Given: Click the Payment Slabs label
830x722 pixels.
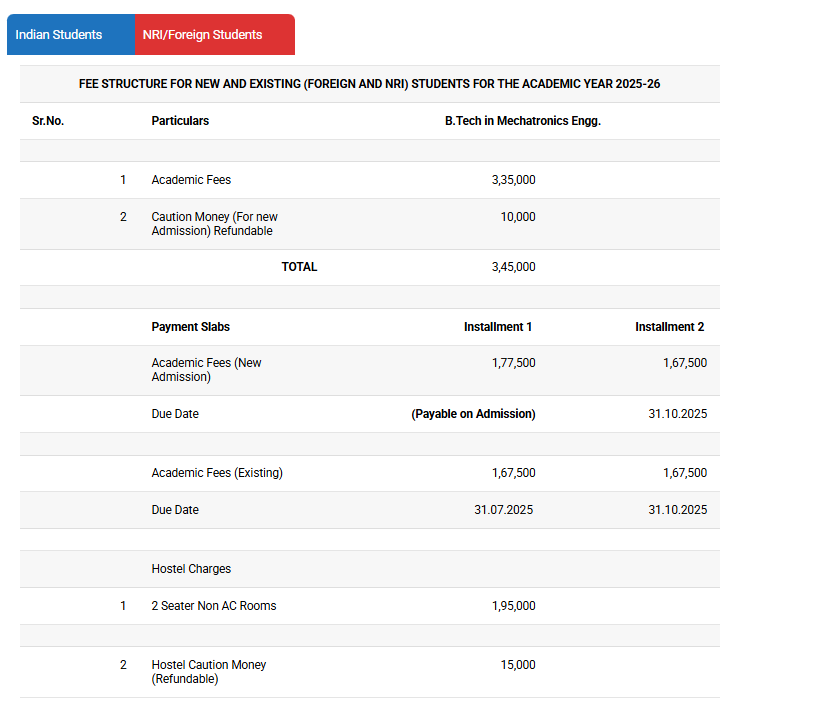Looking at the screenshot, I should (x=190, y=327).
